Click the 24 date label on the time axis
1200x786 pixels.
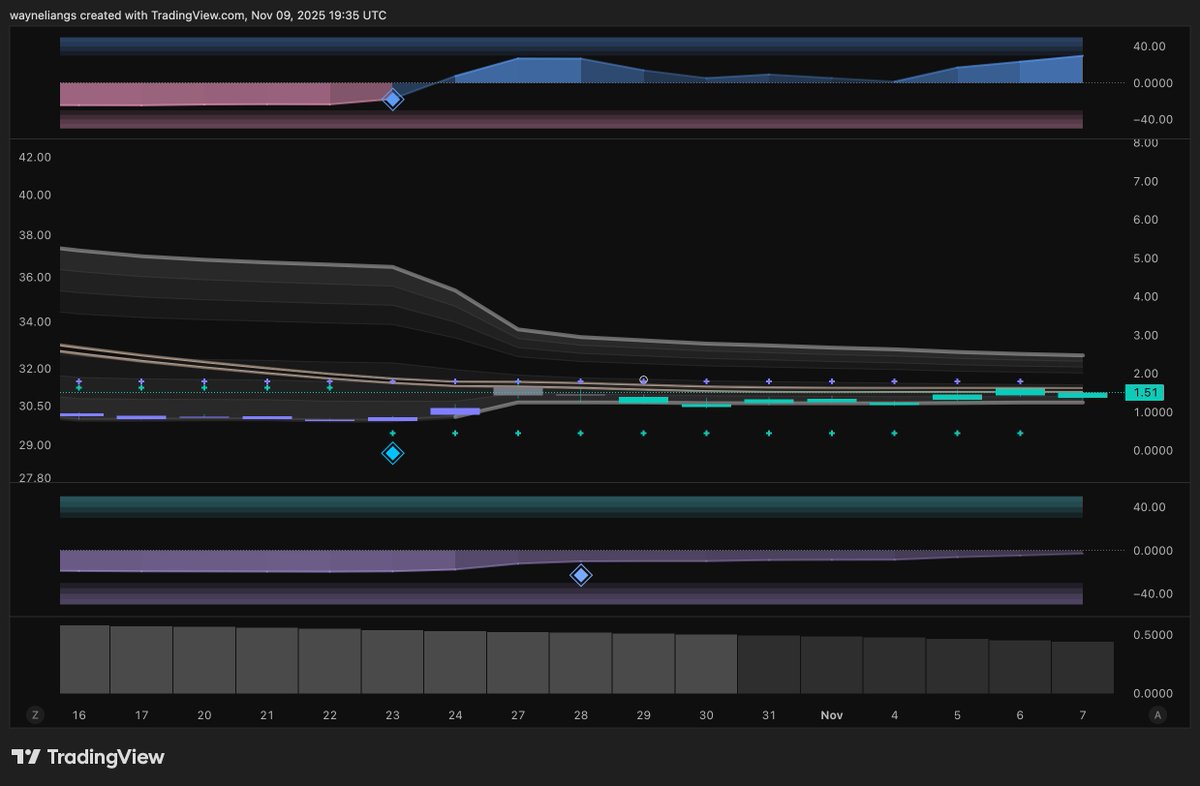pos(455,715)
